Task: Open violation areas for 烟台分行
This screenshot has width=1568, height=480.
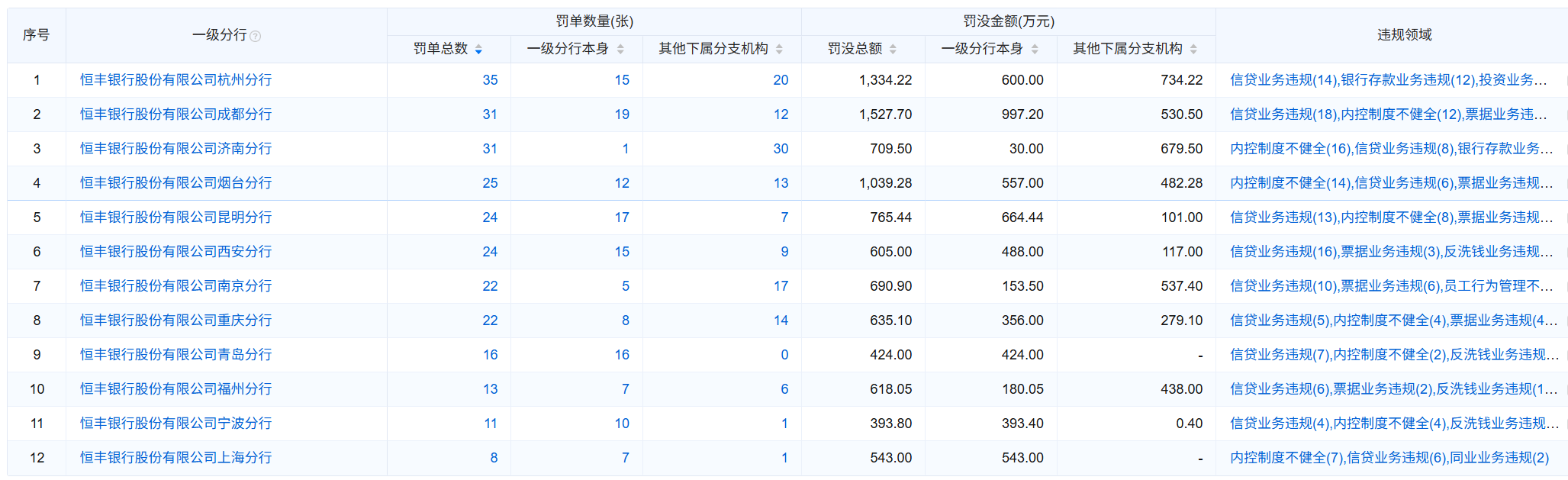Action: coord(1391,183)
